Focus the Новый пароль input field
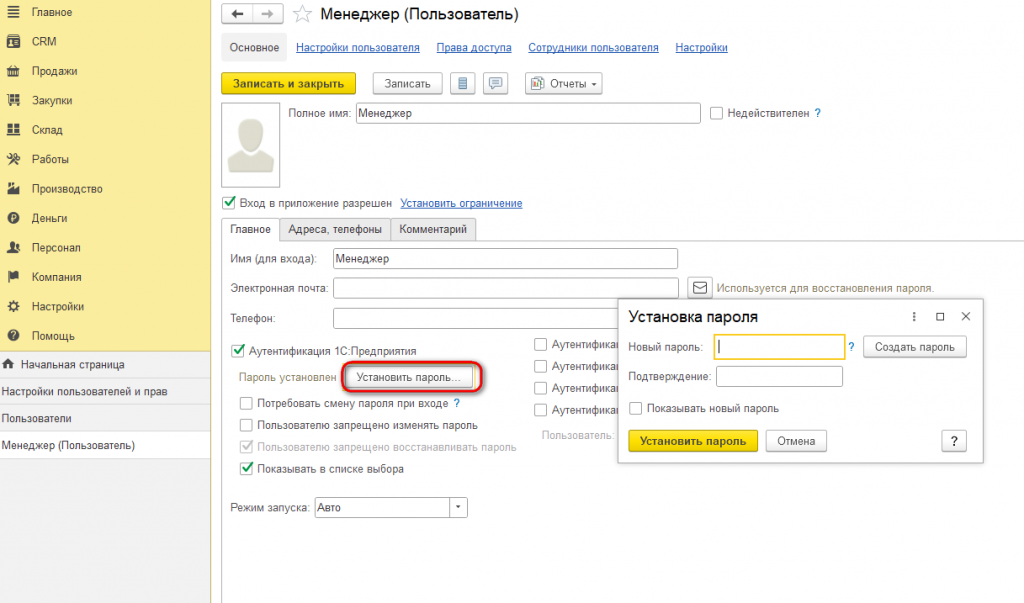Image resolution: width=1024 pixels, height=603 pixels. [779, 347]
